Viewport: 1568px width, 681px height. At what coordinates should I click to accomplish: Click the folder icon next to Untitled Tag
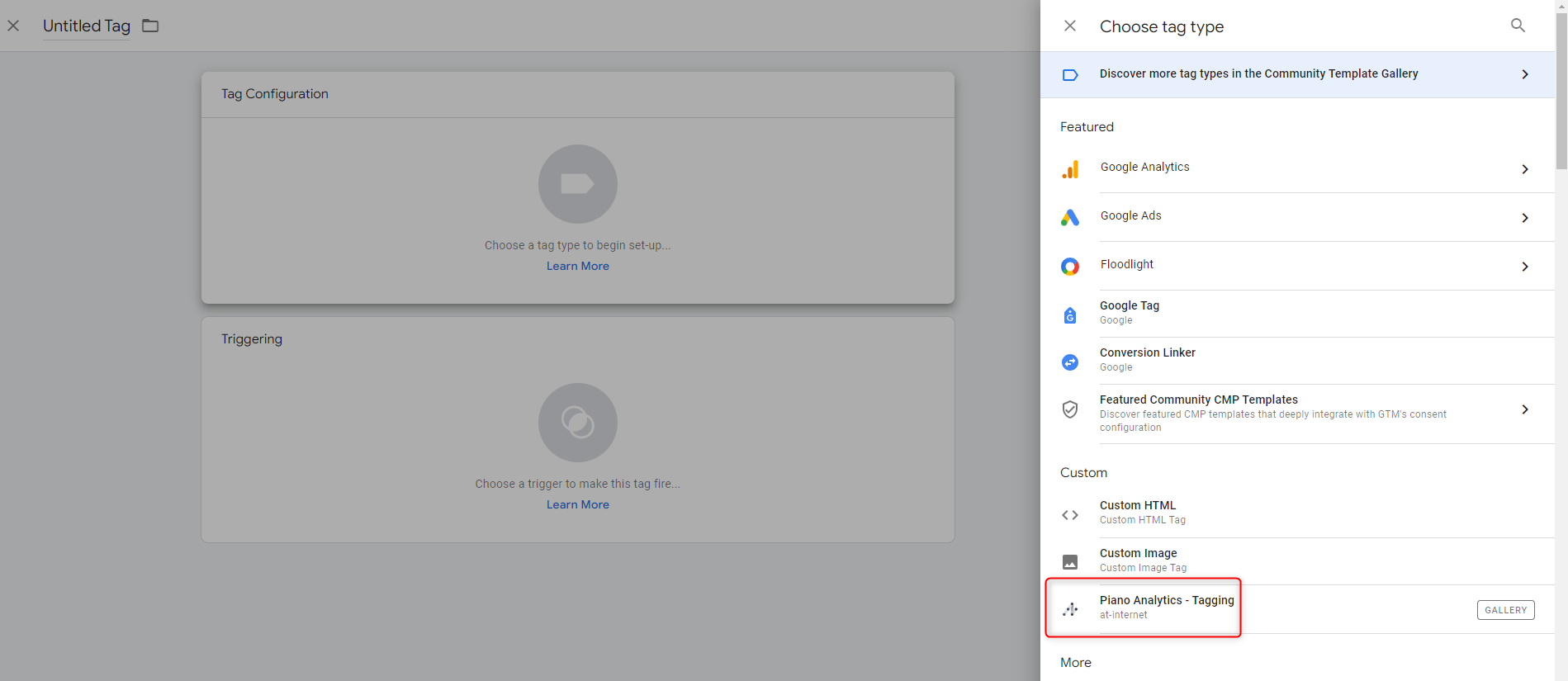[x=150, y=26]
